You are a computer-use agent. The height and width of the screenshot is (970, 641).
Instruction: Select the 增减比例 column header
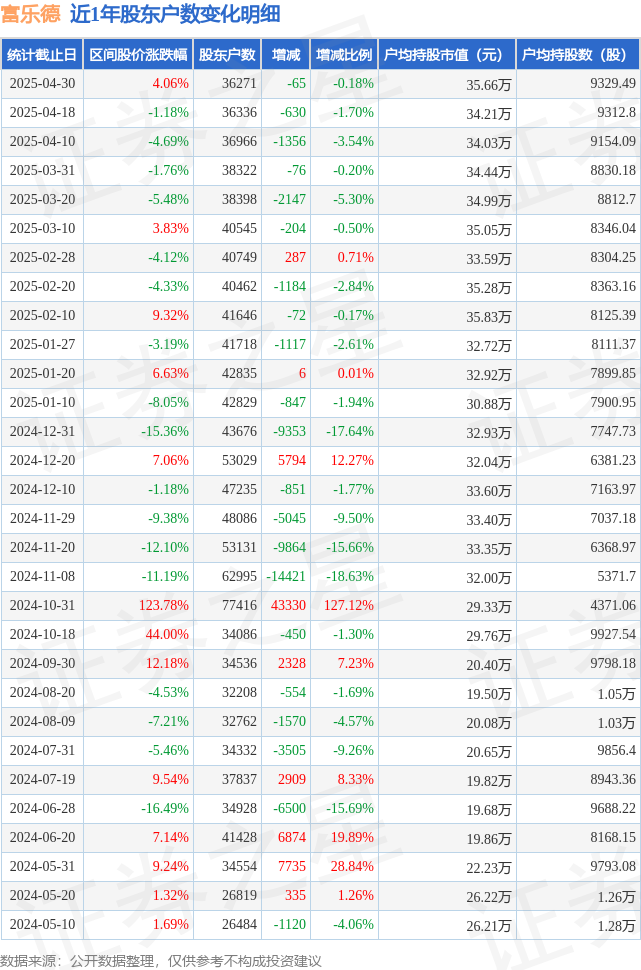344,55
